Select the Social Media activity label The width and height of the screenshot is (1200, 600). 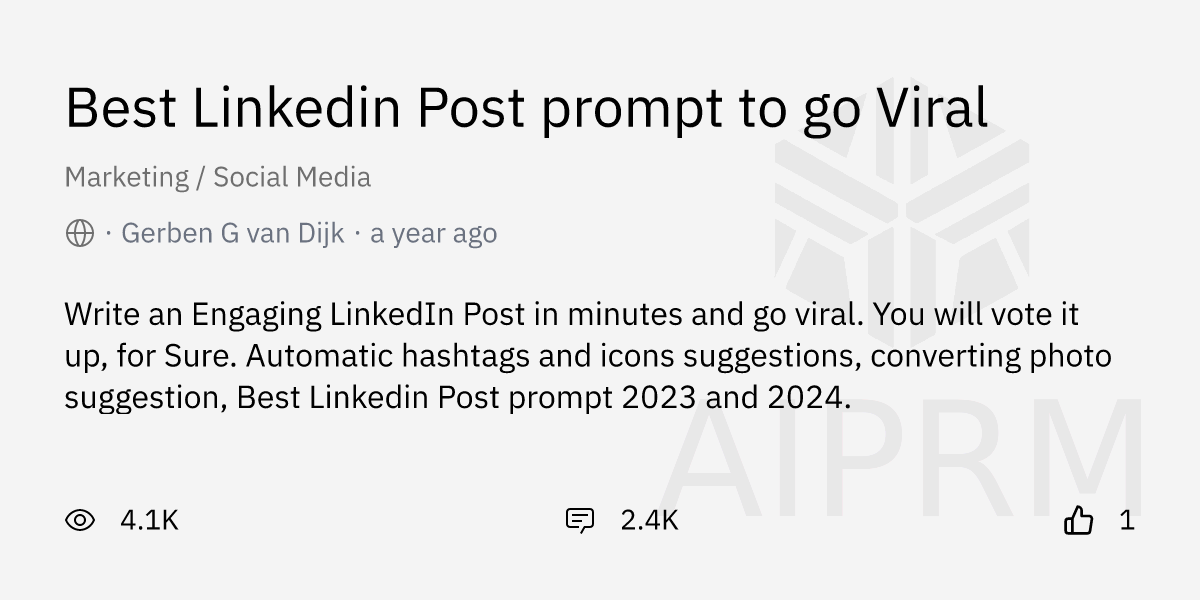click(x=292, y=177)
